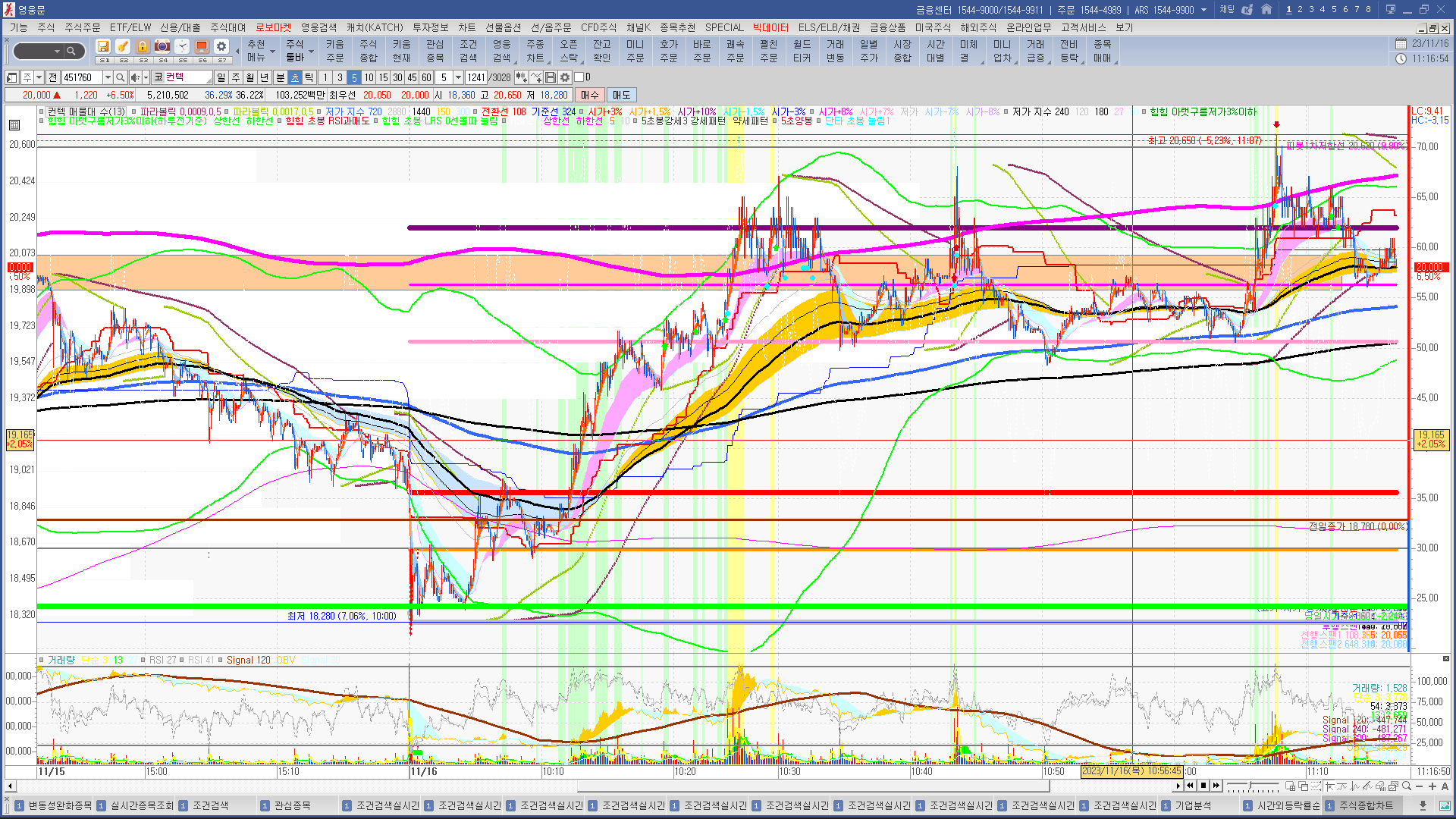Click the stock code magnifier search icon
This screenshot has width=1456, height=819.
(x=120, y=77)
